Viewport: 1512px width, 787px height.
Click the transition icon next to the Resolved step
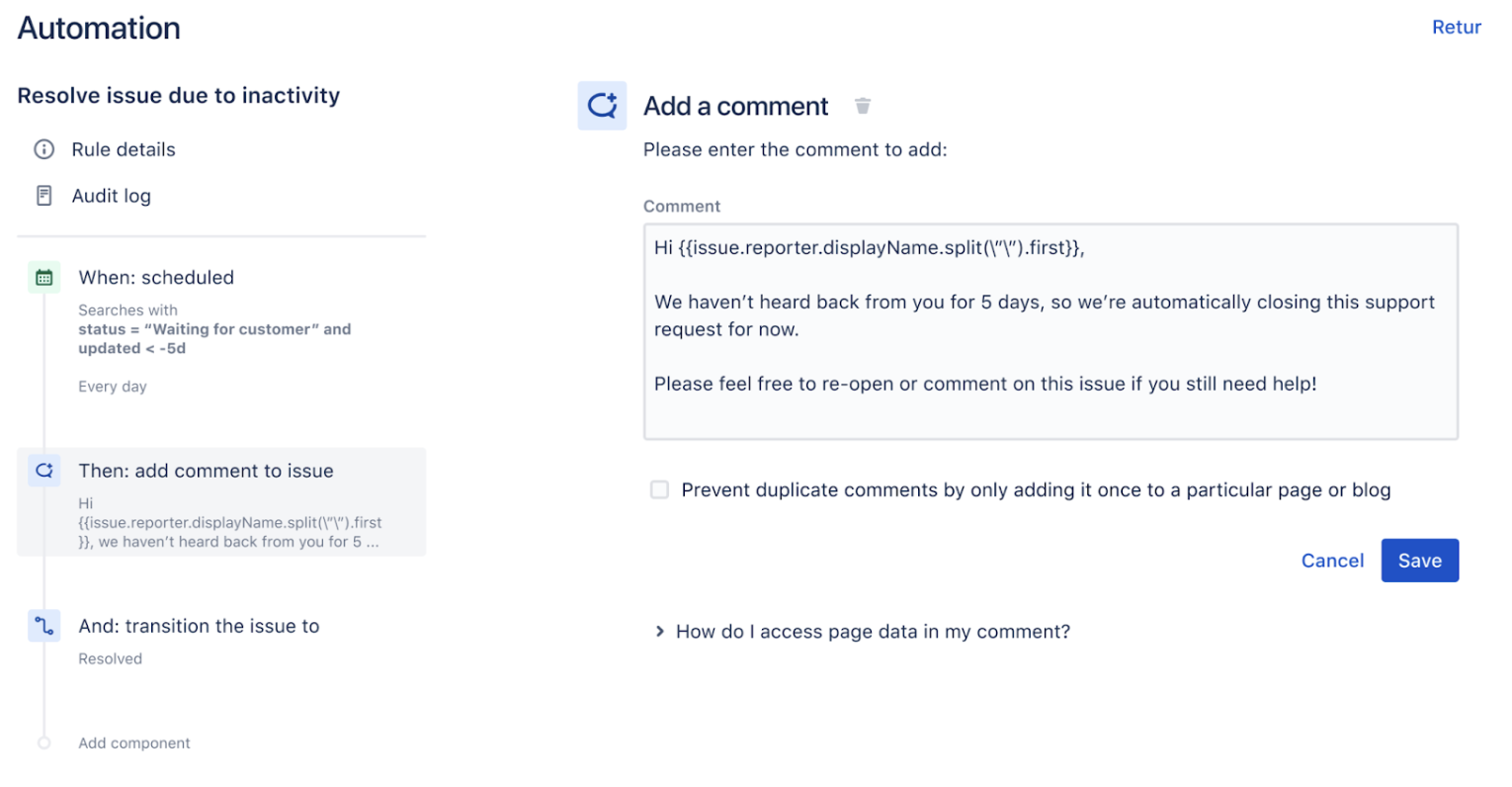(43, 626)
